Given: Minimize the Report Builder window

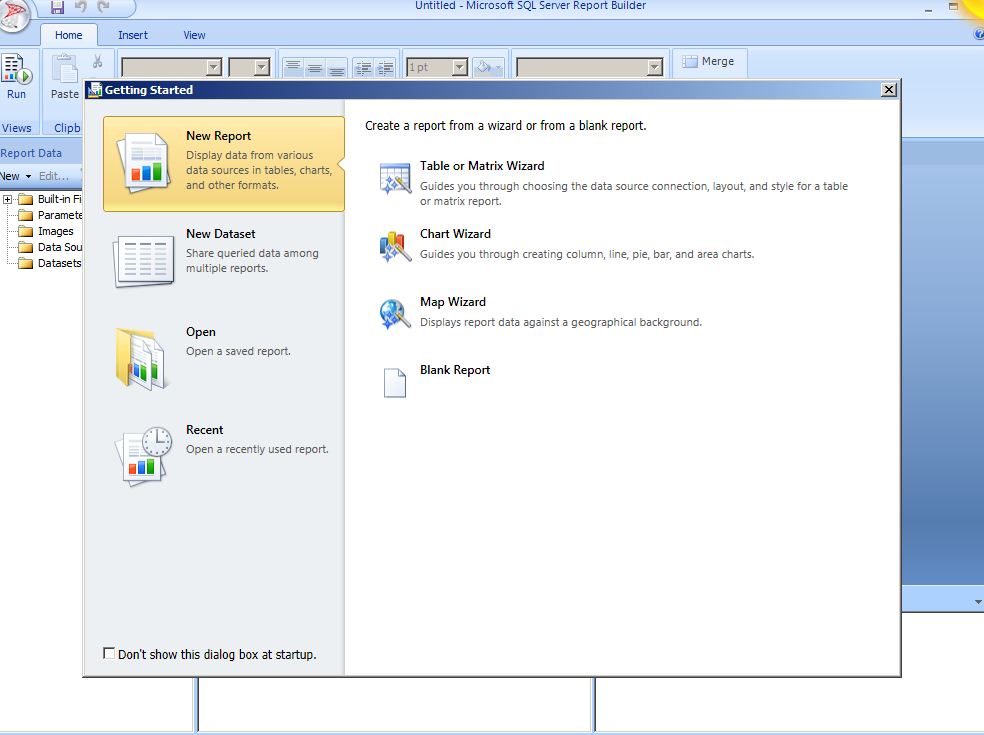Looking at the screenshot, I should click(x=928, y=9).
